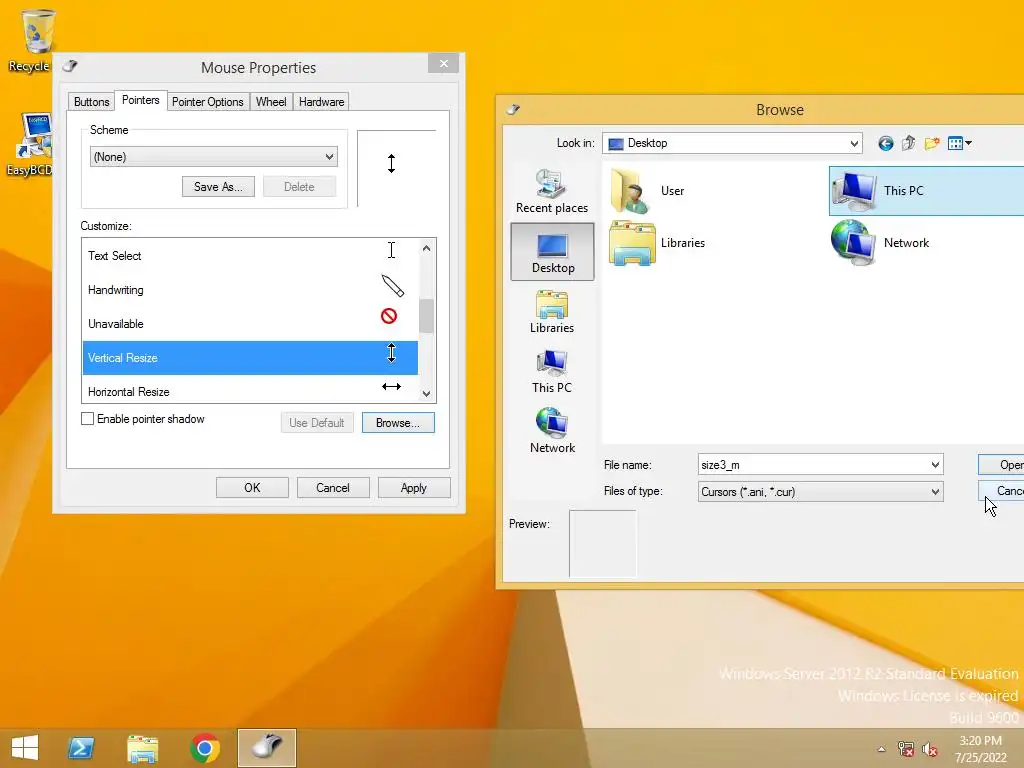Click the network status tray icon
The height and width of the screenshot is (768, 1024).
[906, 749]
